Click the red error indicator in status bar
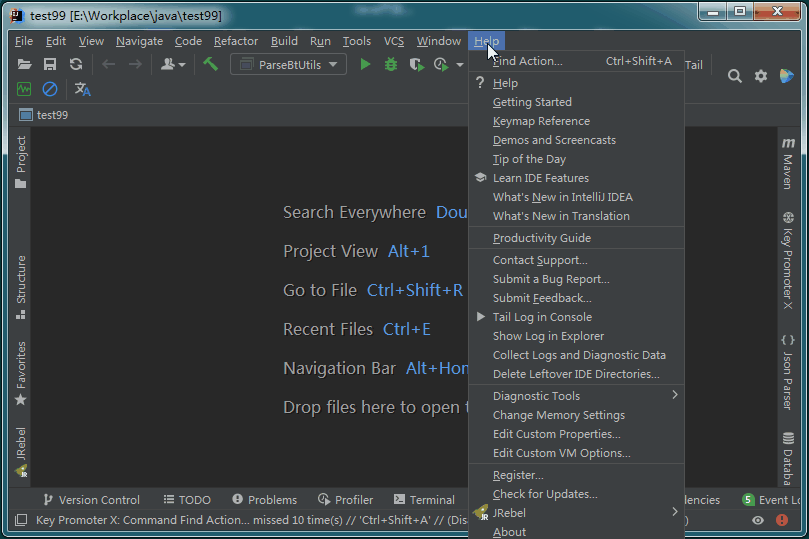Image resolution: width=809 pixels, height=539 pixels. point(782,520)
